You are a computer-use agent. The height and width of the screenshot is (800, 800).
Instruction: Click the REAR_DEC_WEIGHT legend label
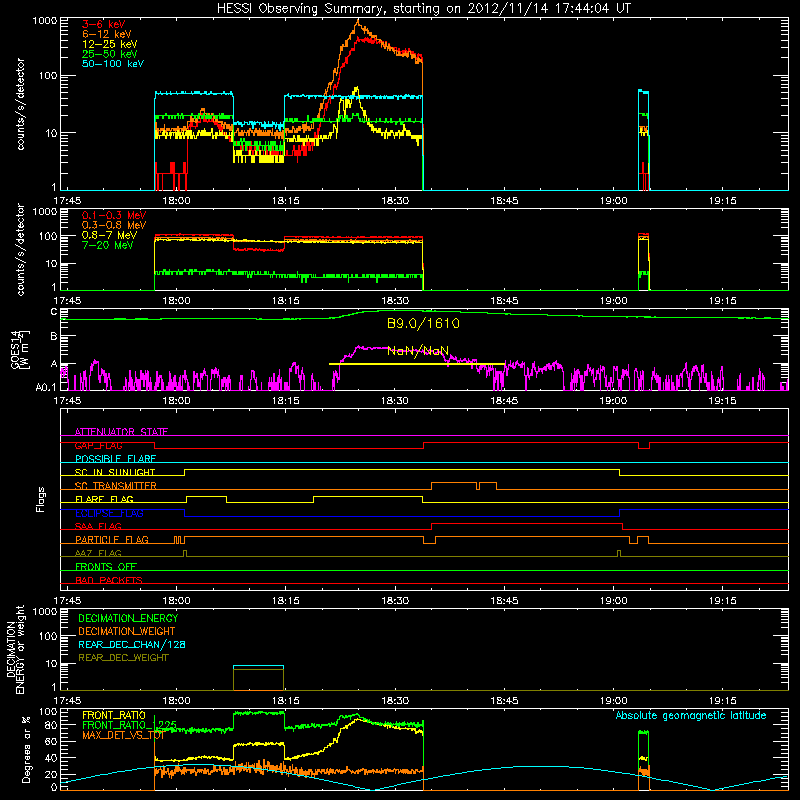point(123,658)
